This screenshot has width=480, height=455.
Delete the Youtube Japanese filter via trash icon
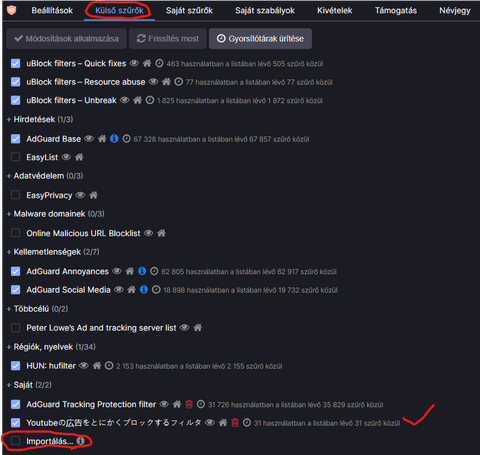235,423
